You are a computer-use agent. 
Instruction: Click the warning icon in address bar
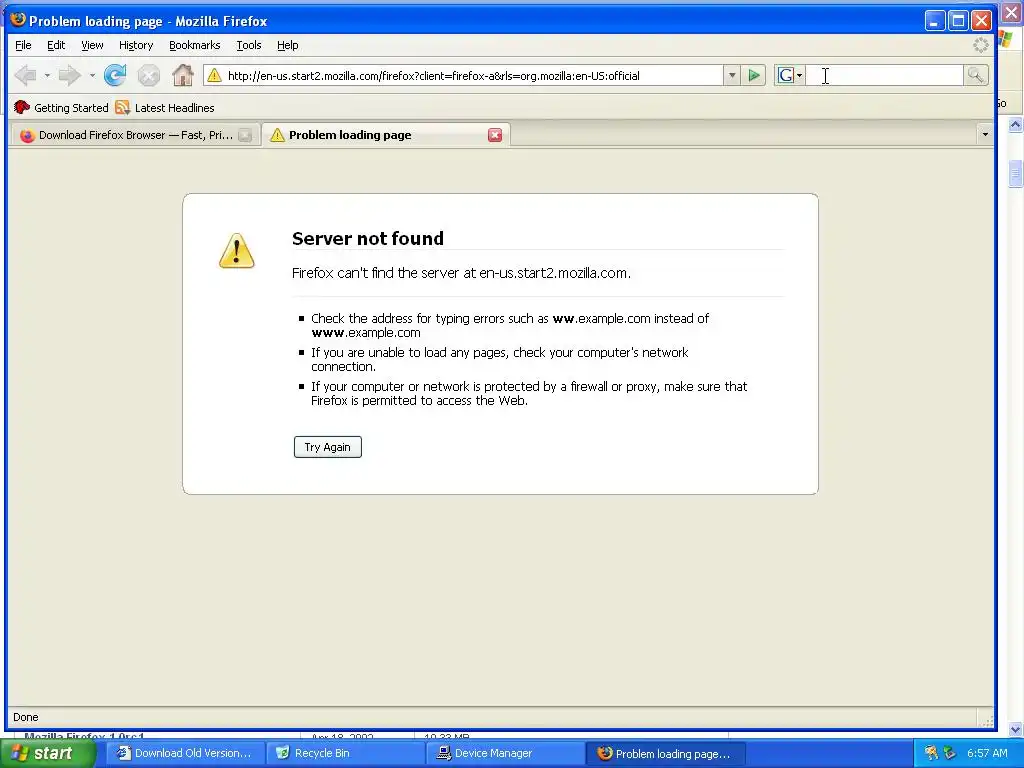coord(214,76)
